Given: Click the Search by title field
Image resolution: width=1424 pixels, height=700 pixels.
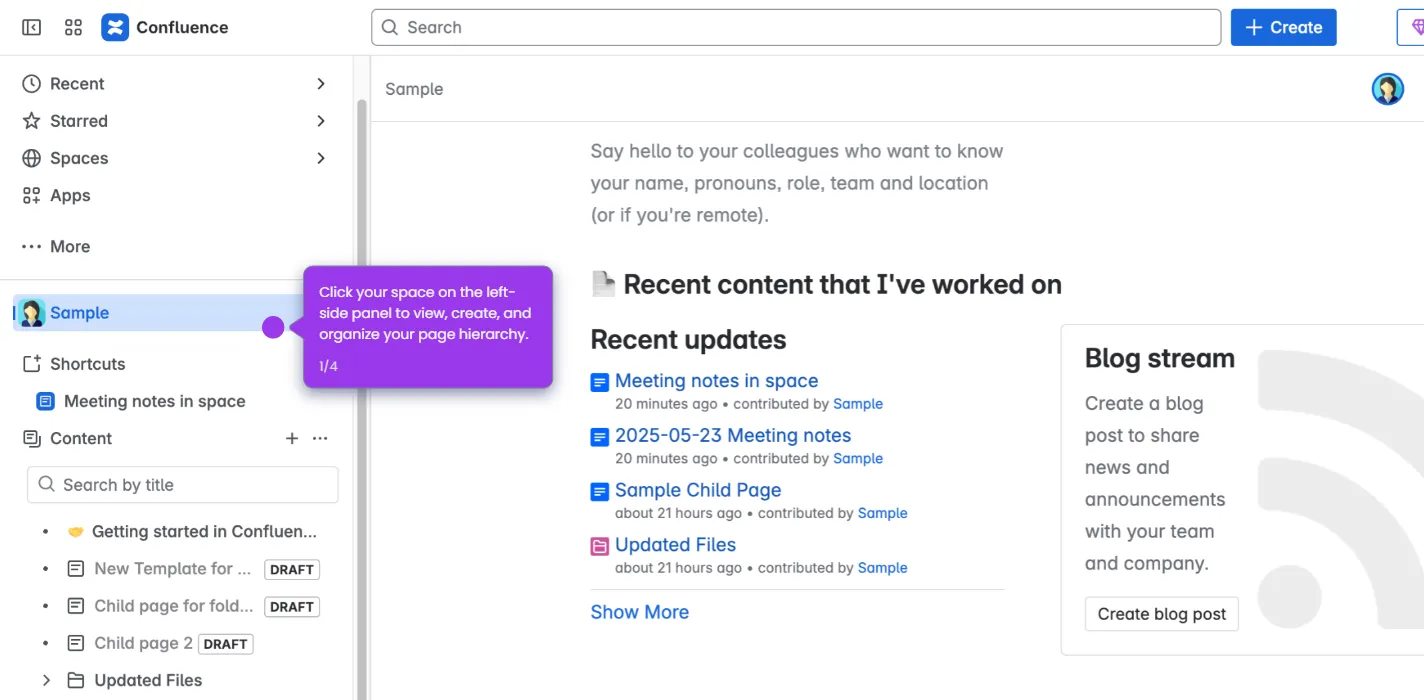Looking at the screenshot, I should (183, 485).
